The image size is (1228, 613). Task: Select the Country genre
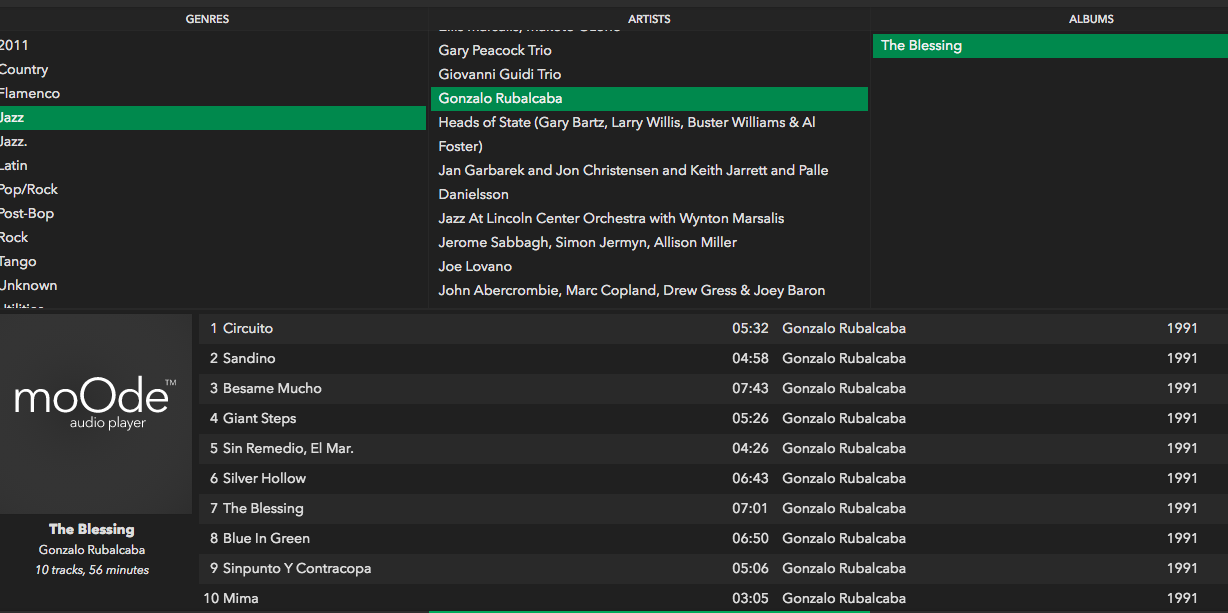coord(213,70)
